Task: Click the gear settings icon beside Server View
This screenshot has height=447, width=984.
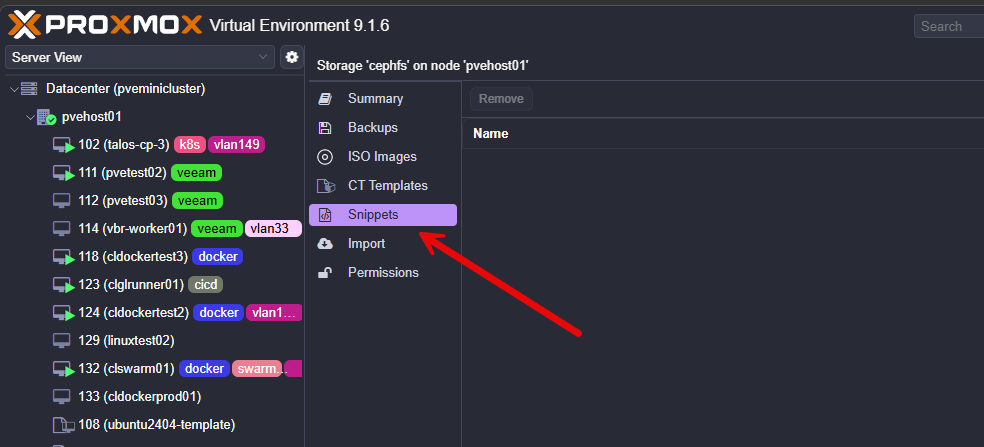Action: click(292, 58)
